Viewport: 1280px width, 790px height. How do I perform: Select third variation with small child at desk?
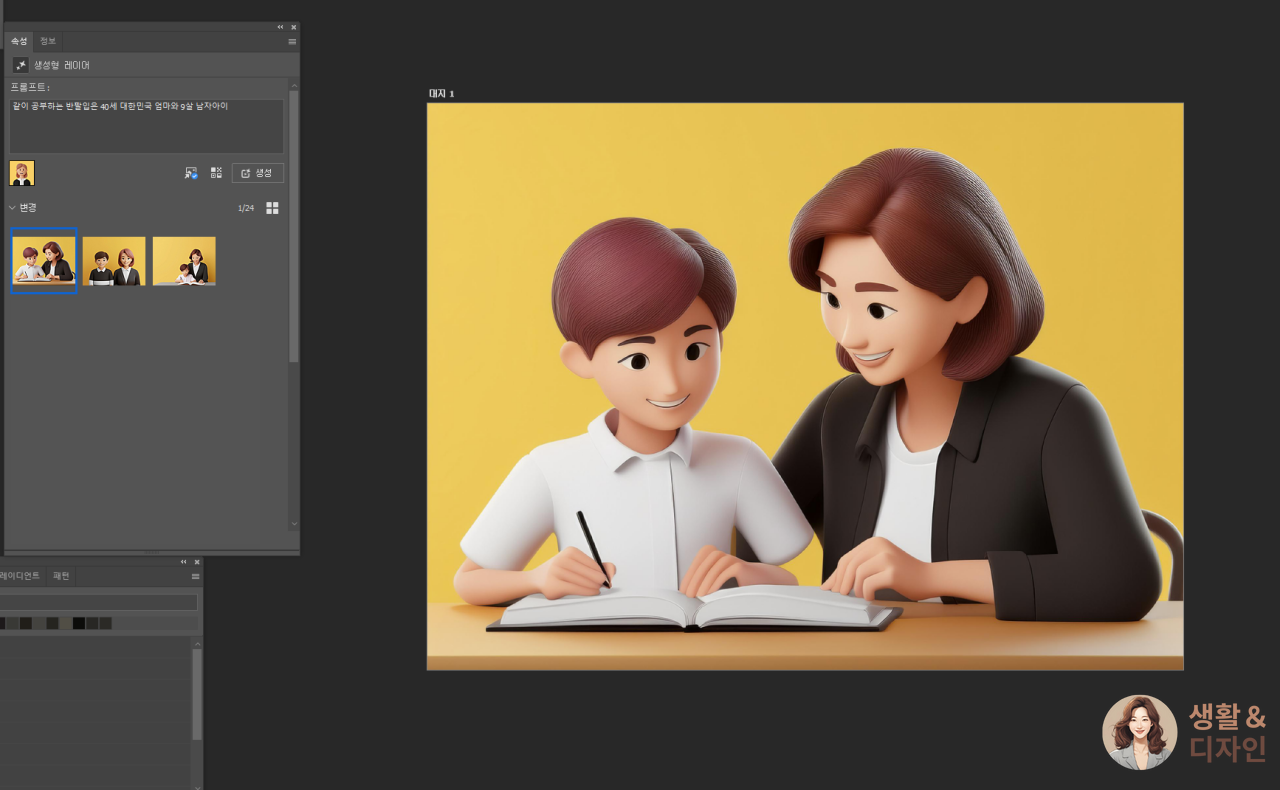tap(184, 261)
